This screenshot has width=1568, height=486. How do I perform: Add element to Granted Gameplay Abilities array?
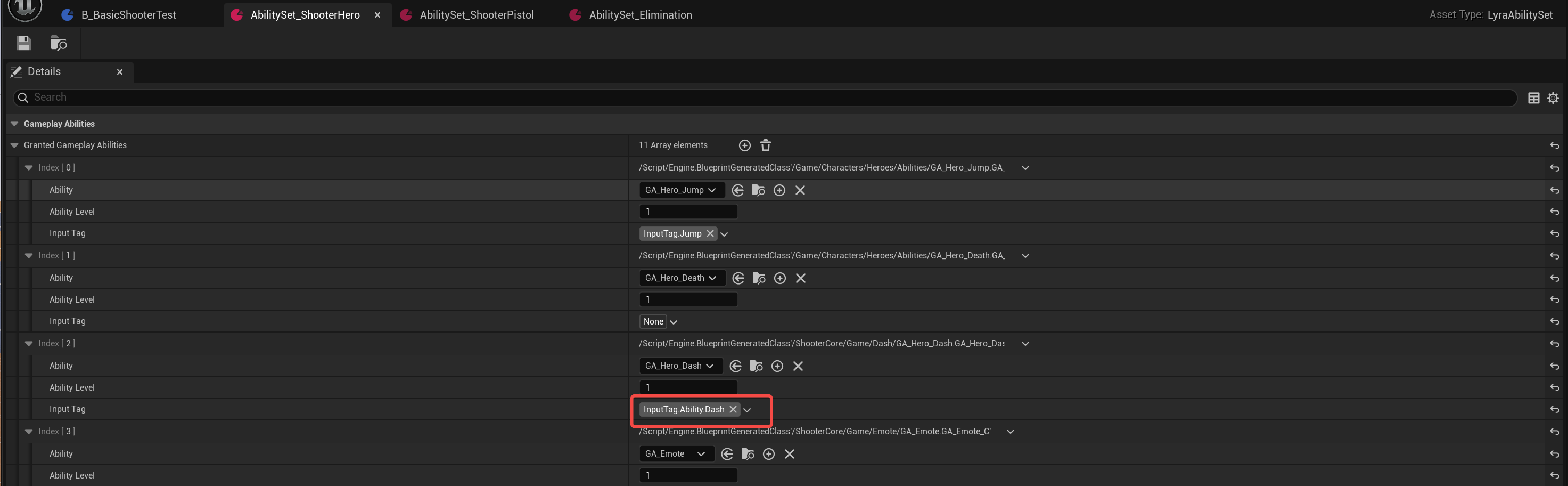[744, 145]
